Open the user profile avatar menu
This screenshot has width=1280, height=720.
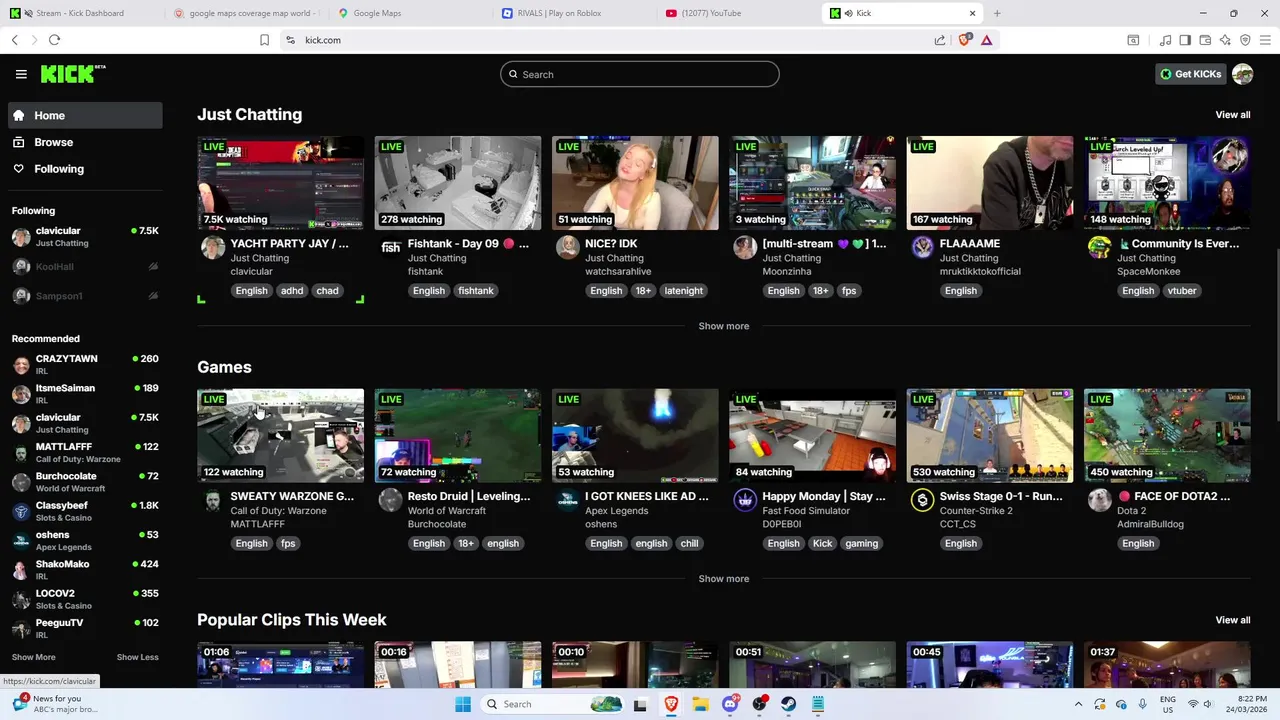click(1243, 74)
